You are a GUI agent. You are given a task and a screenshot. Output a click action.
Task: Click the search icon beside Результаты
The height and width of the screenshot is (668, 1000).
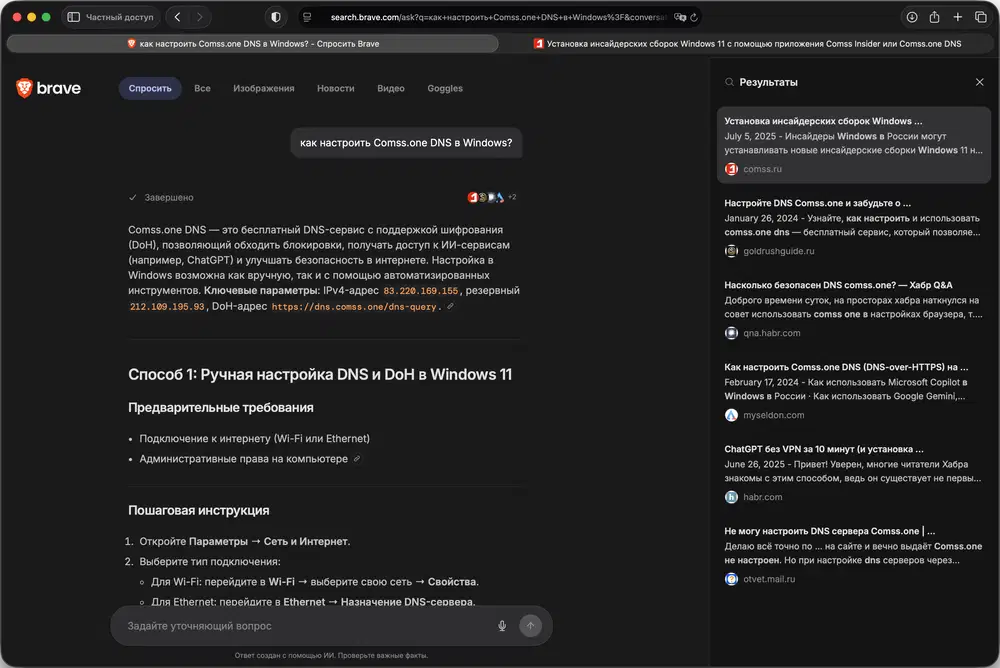(729, 82)
